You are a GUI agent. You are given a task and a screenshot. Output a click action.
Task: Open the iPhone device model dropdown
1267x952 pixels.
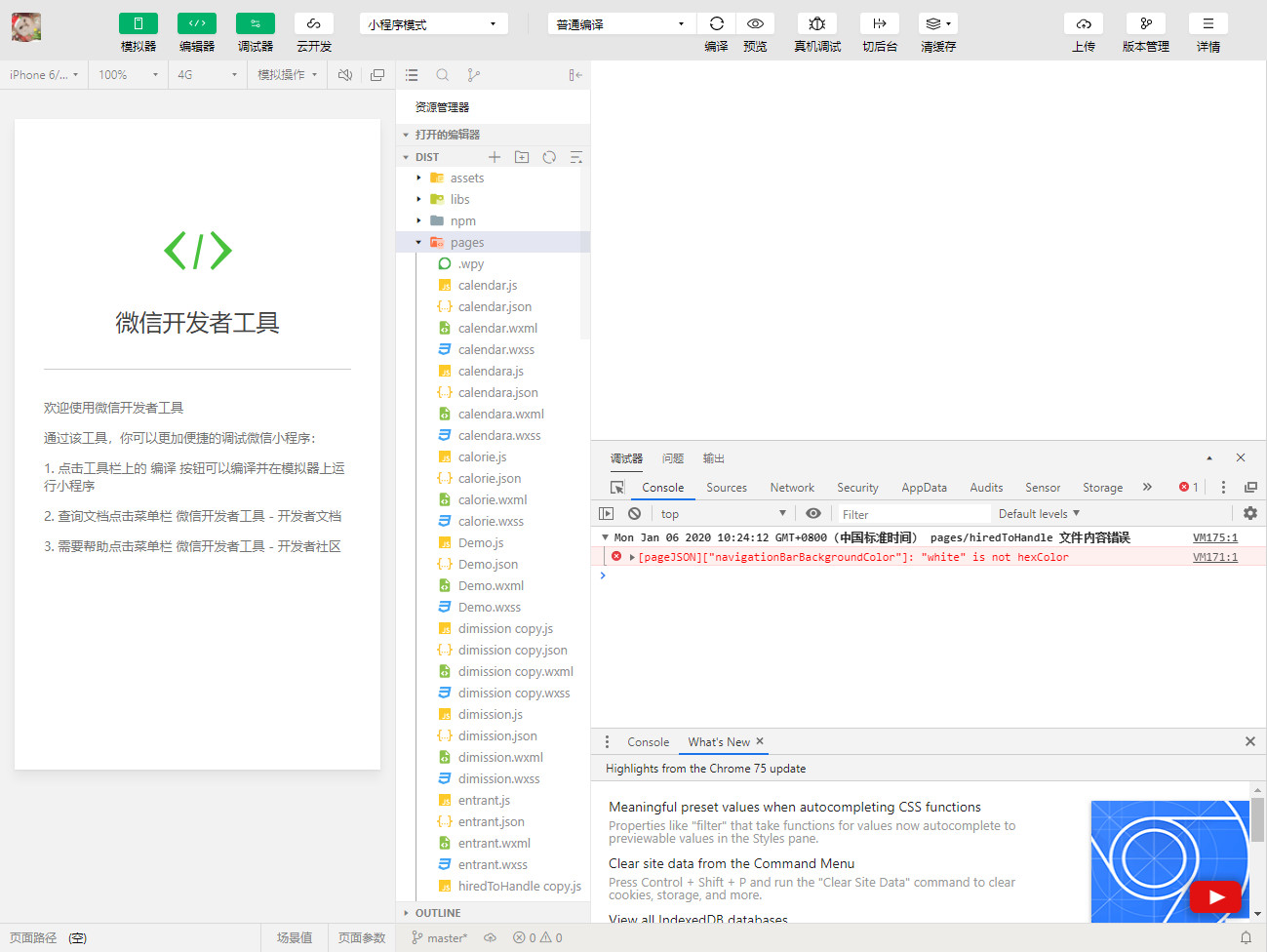(x=44, y=74)
